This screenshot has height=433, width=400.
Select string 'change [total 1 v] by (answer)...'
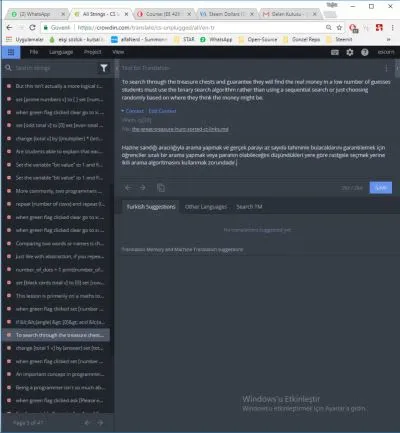click(56, 348)
